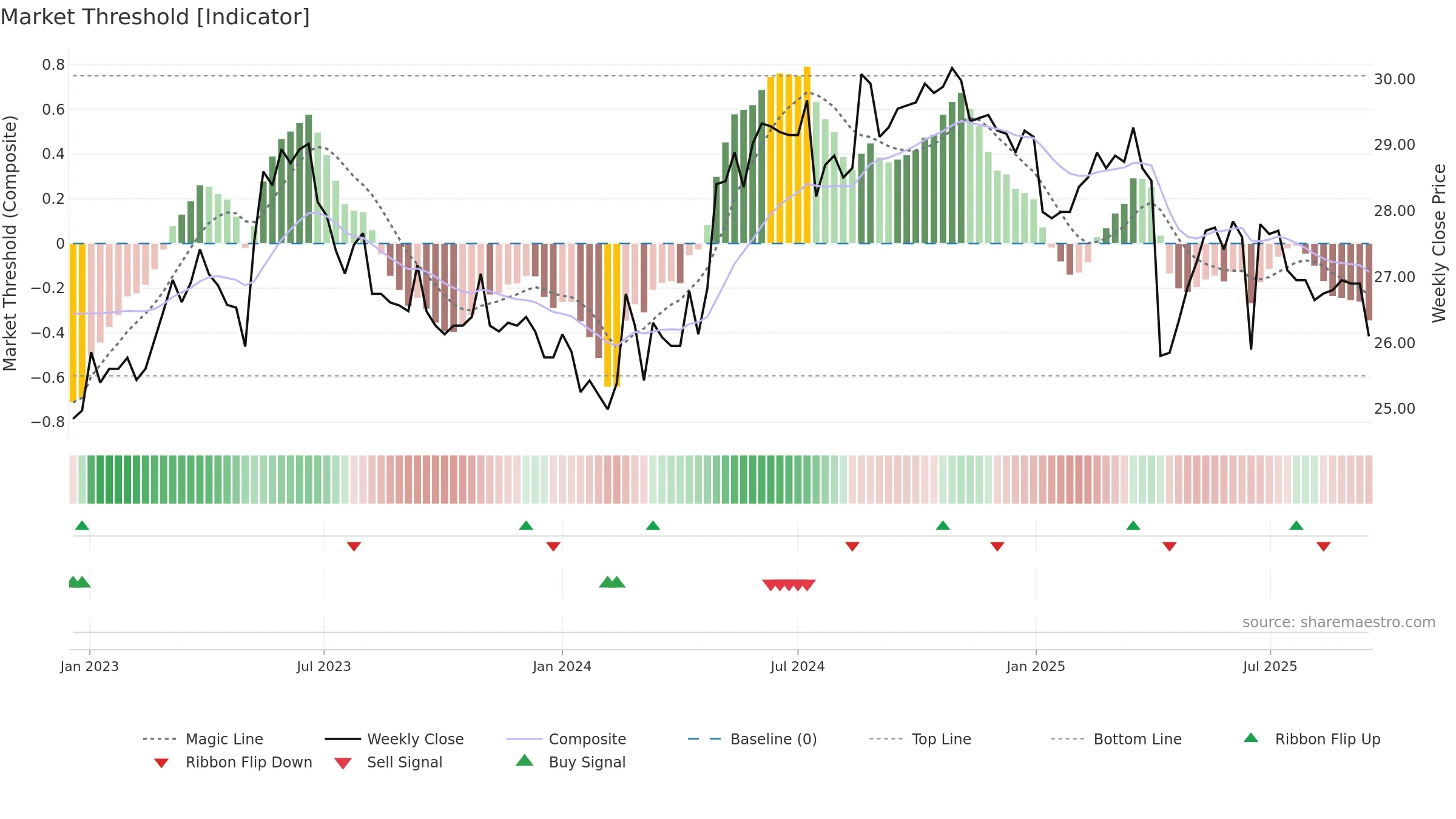The height and width of the screenshot is (819, 1456).
Task: Hide the Composite series via legend
Action: click(x=566, y=739)
